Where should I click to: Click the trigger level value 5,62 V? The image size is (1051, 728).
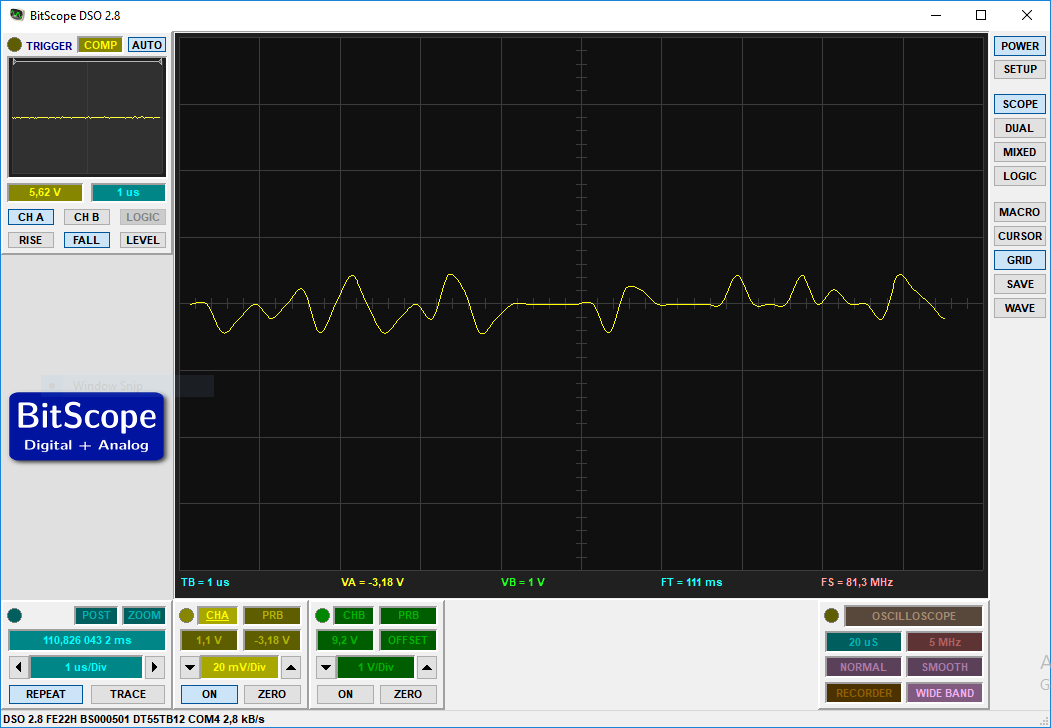point(45,192)
